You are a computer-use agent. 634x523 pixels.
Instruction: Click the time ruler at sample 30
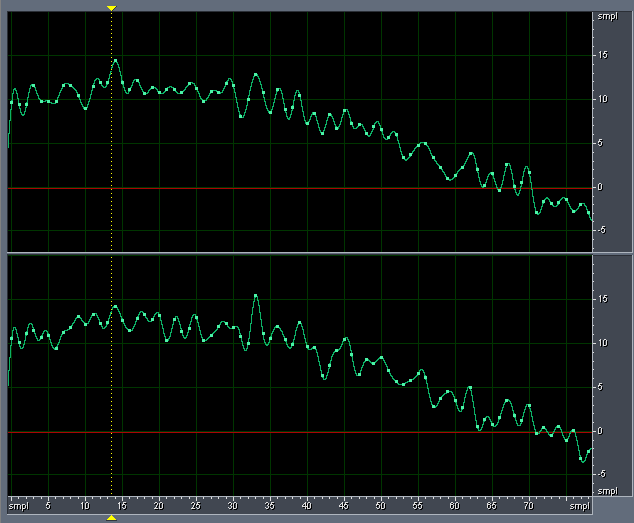[x=233, y=506]
